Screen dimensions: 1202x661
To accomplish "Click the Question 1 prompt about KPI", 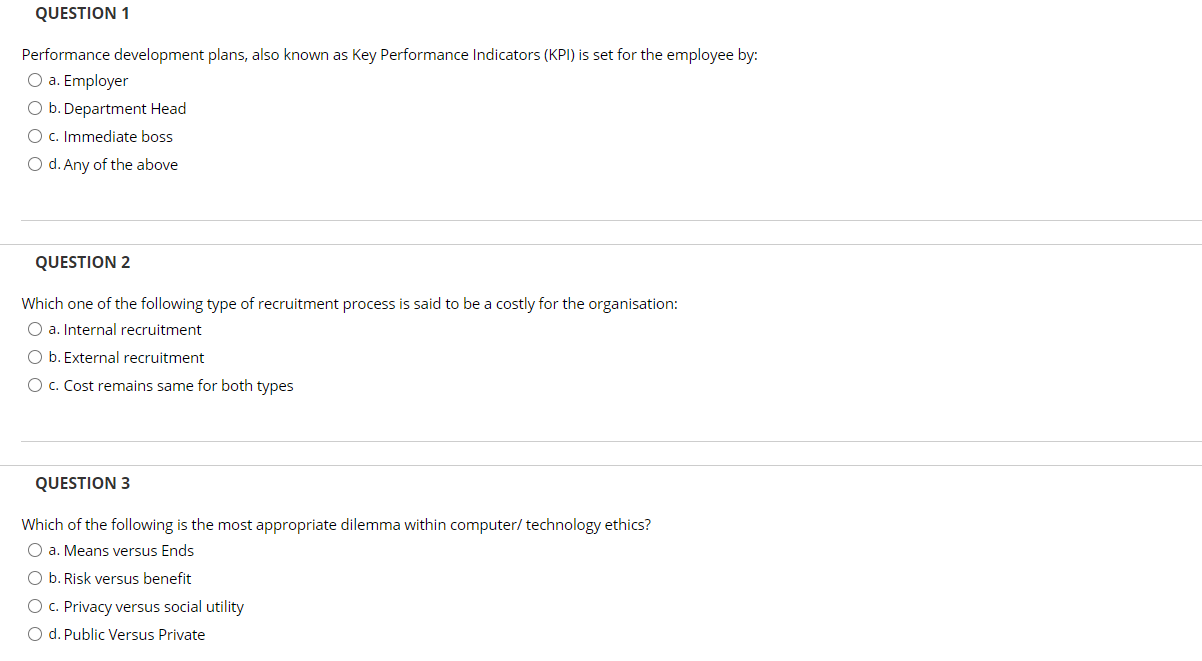I will (x=389, y=54).
